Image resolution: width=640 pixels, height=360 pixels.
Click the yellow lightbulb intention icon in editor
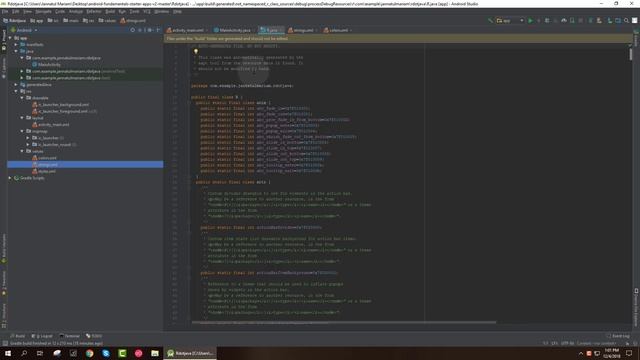pos(196,51)
